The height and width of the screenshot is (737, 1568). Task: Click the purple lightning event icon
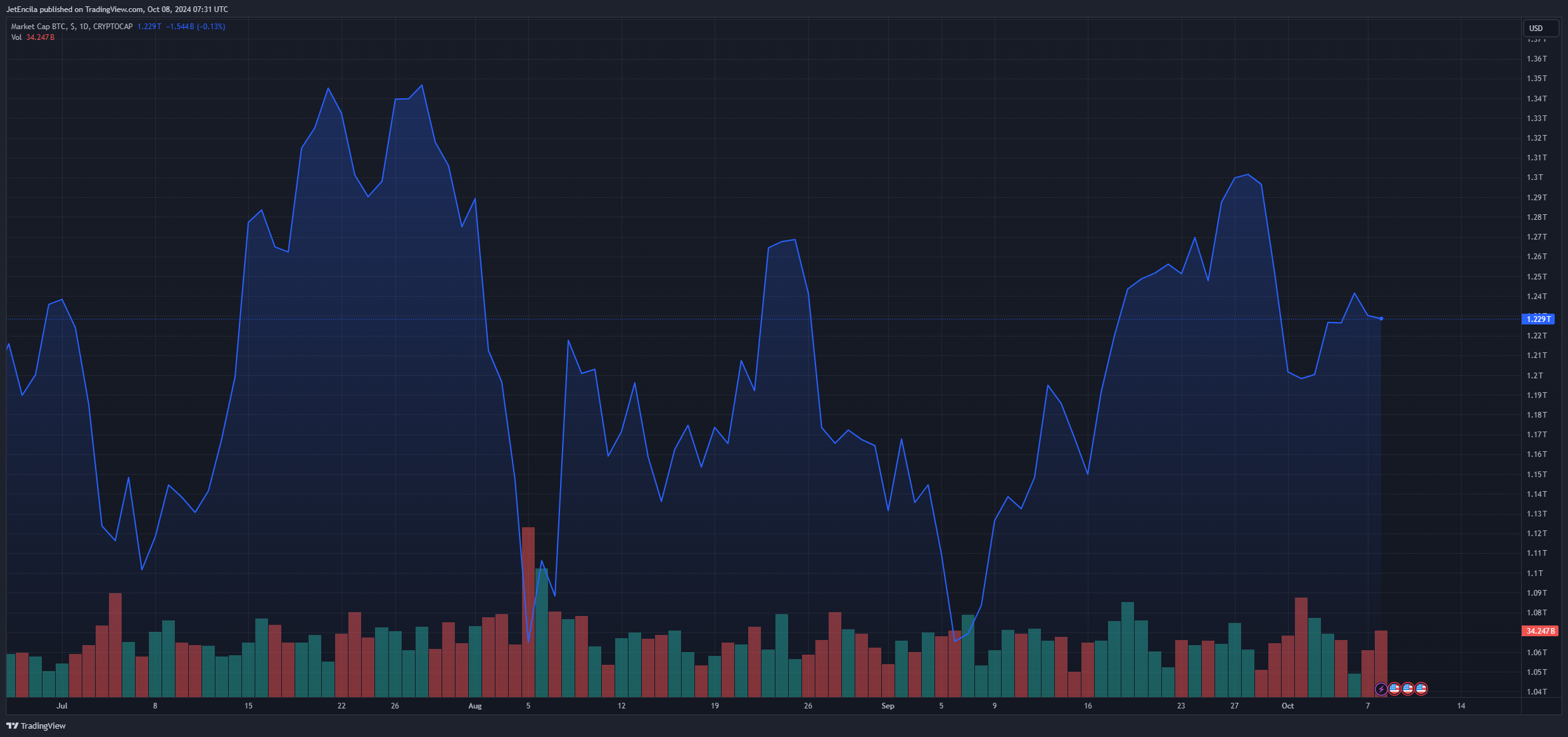[1381, 689]
